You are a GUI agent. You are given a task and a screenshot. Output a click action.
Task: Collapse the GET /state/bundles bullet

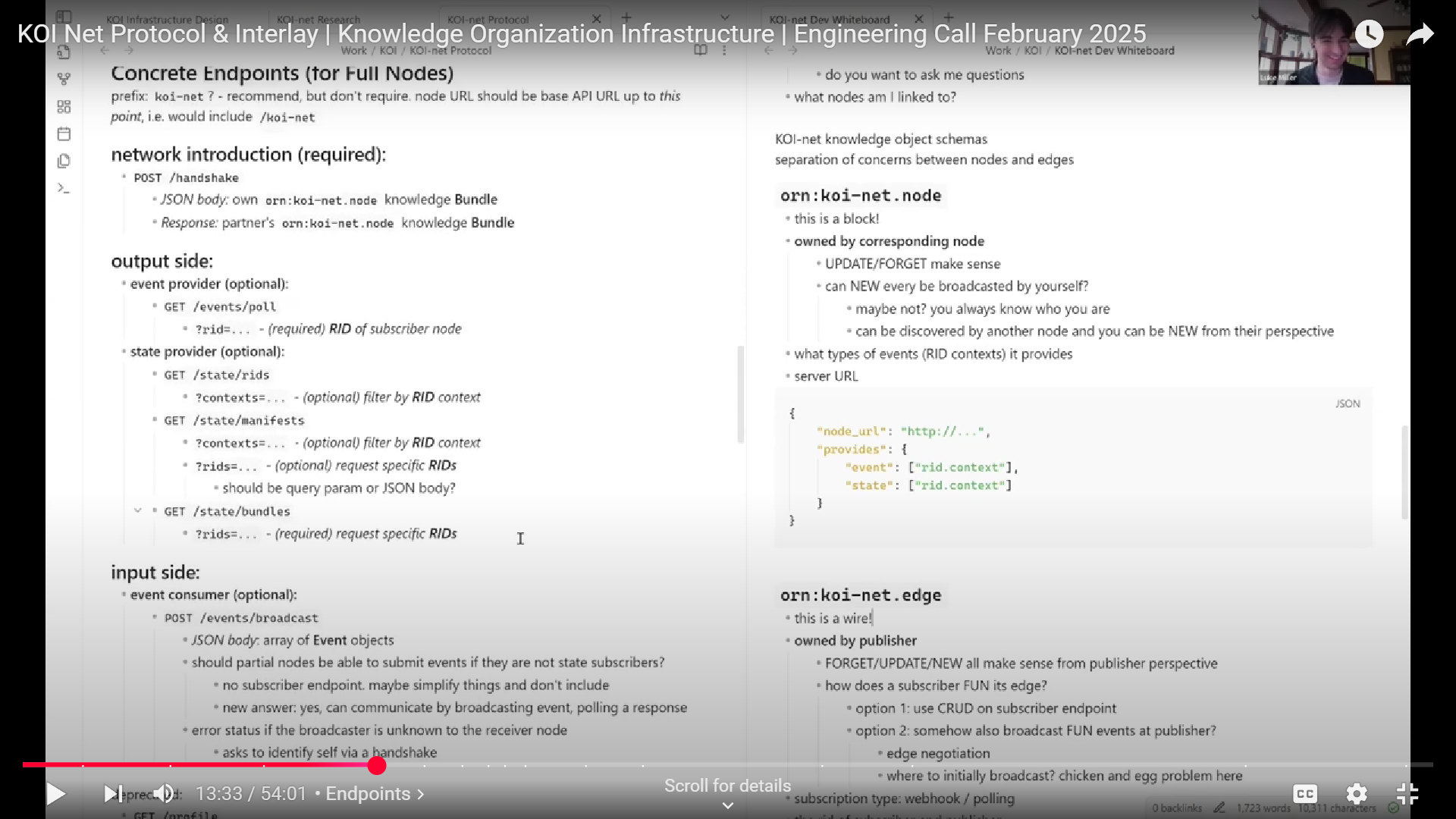click(138, 510)
